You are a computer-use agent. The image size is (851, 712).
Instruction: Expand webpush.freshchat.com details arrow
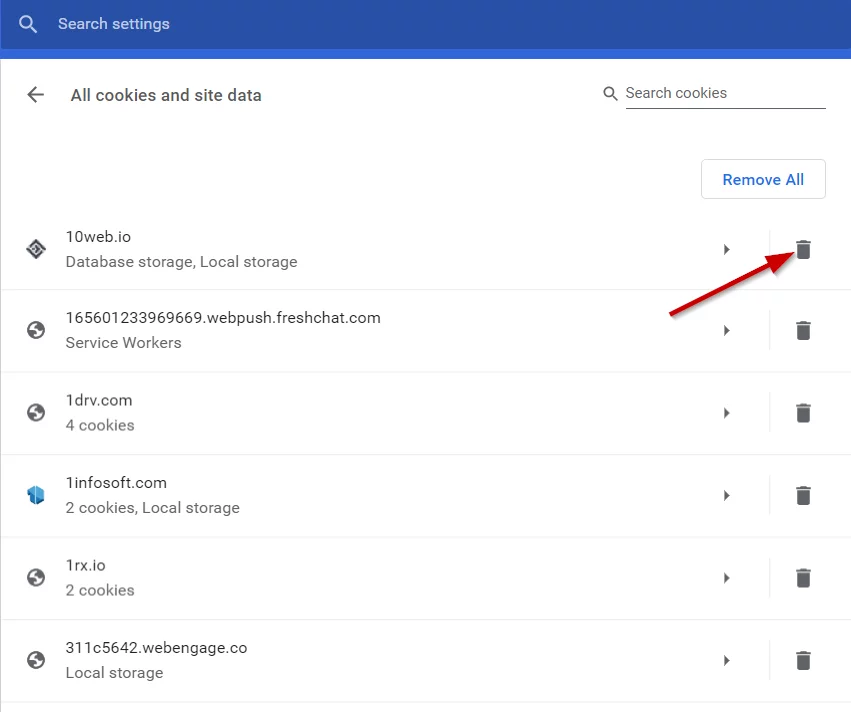point(726,330)
